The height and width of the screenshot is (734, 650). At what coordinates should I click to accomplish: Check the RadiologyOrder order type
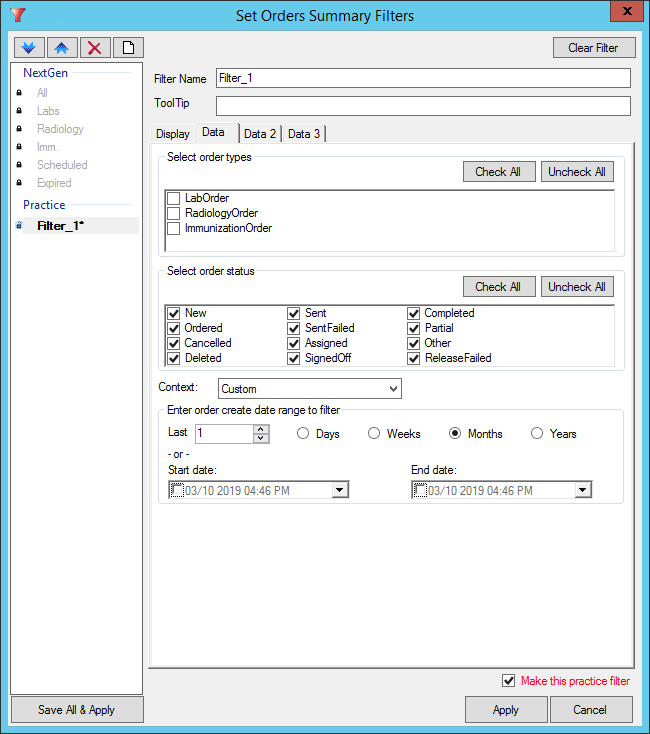click(174, 213)
